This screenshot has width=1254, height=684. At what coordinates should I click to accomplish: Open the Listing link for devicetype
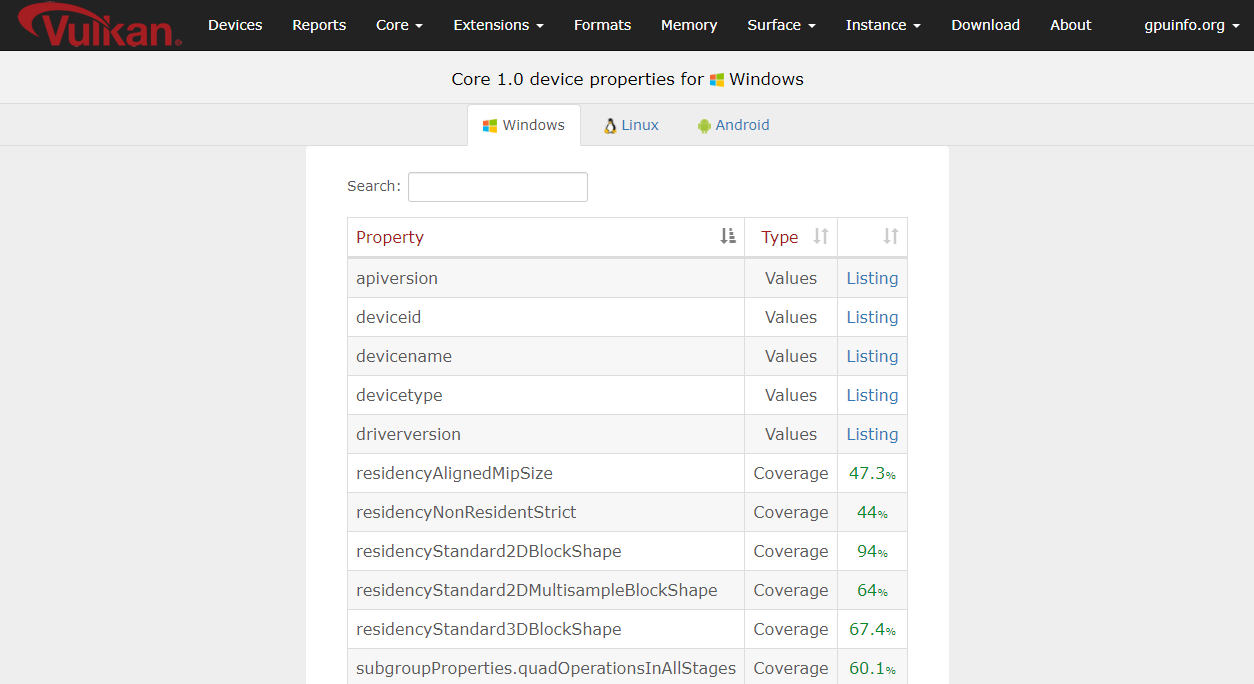[872, 395]
